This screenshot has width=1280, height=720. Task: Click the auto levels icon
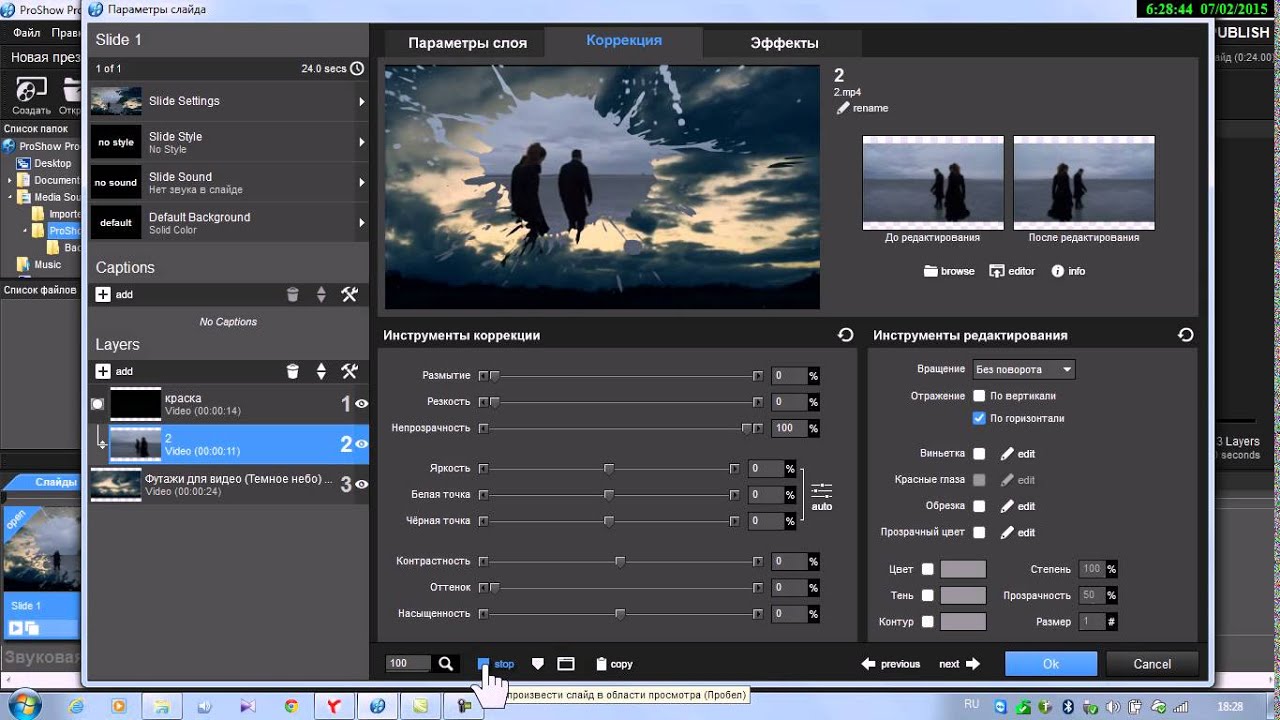[821, 496]
